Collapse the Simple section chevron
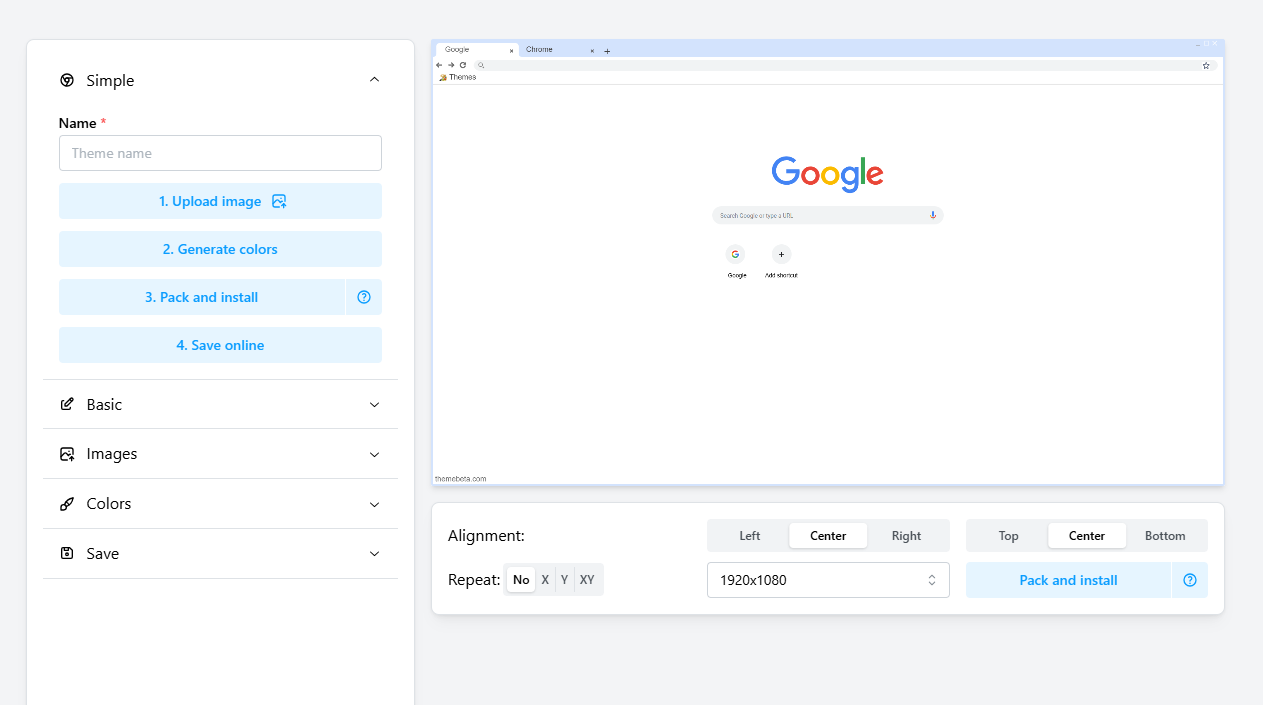The image size is (1263, 705). pos(374,80)
